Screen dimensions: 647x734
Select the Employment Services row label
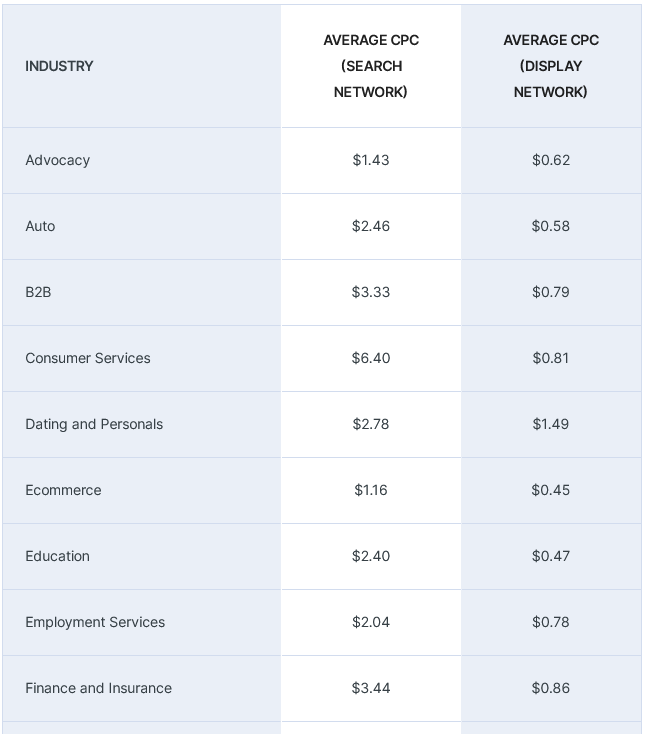[x=95, y=622]
